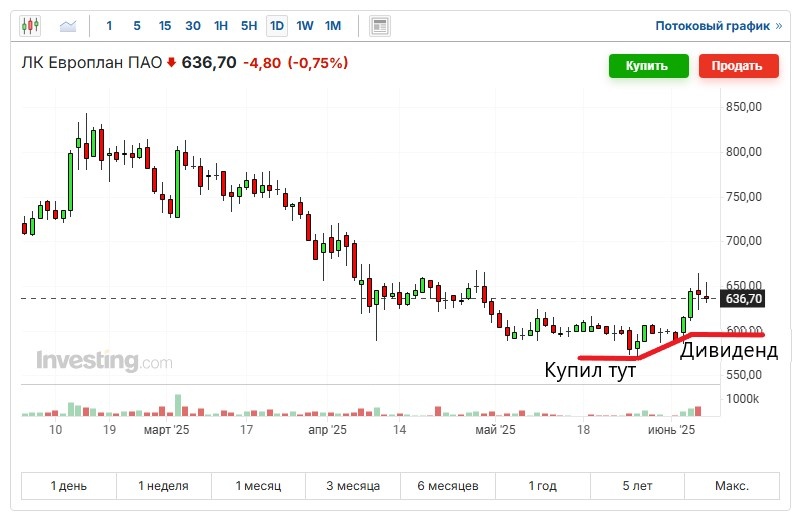This screenshot has height=520, width=802.
Task: Show the 3 месяца range
Action: point(353,486)
